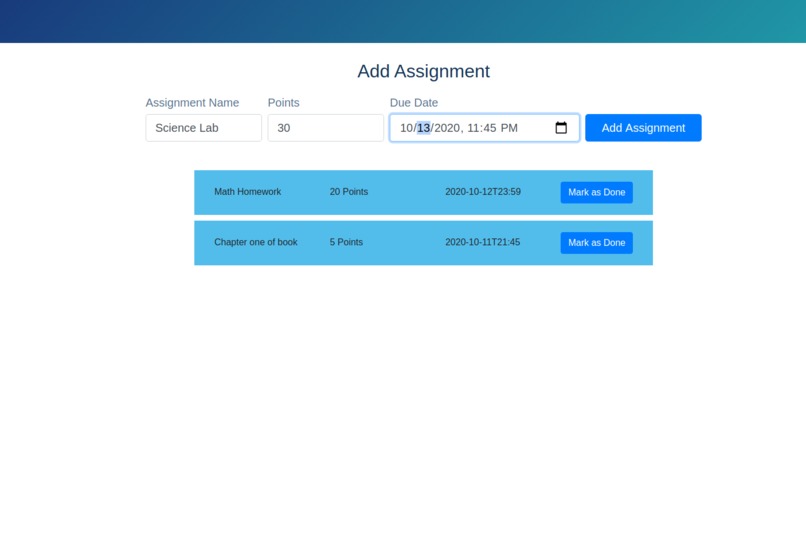Click the 20 Points value

pyautogui.click(x=349, y=192)
